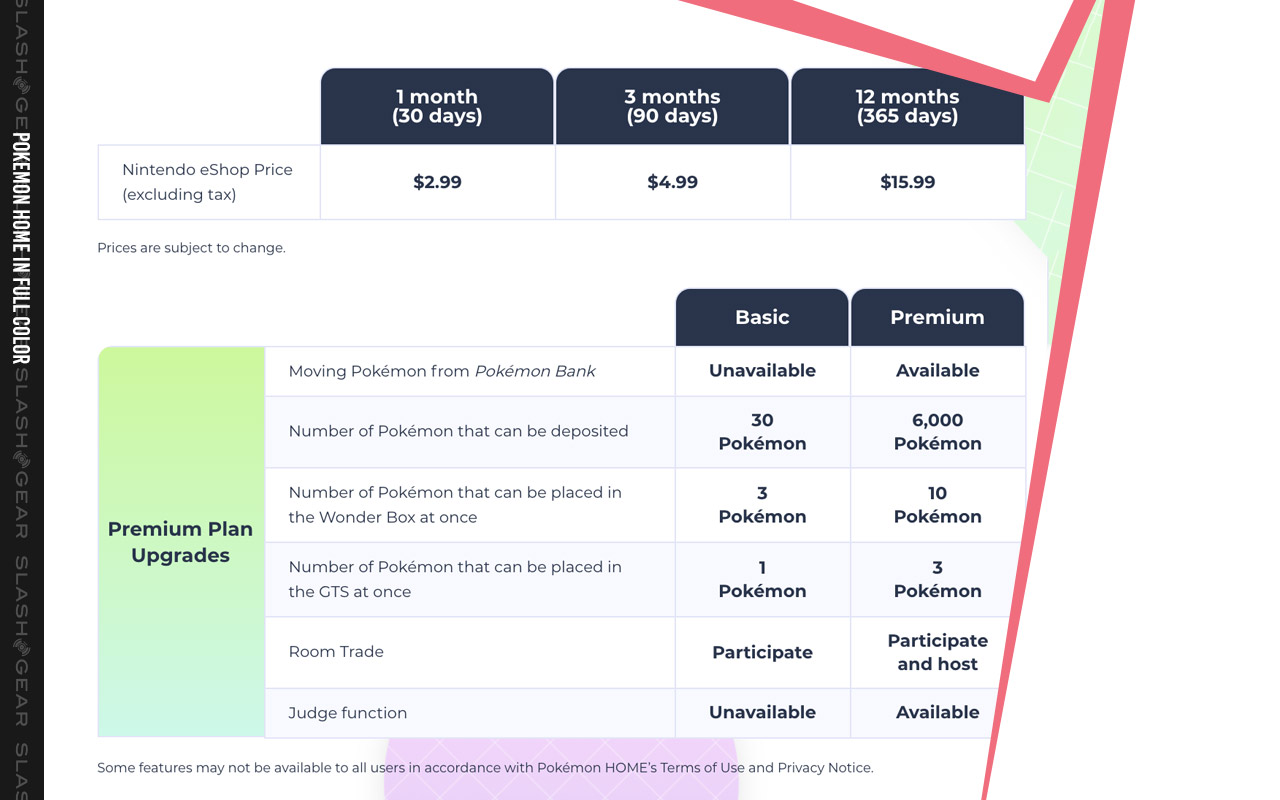The width and height of the screenshot is (1280, 800).
Task: Click Unavailable in the Judge function row
Action: pos(762,713)
